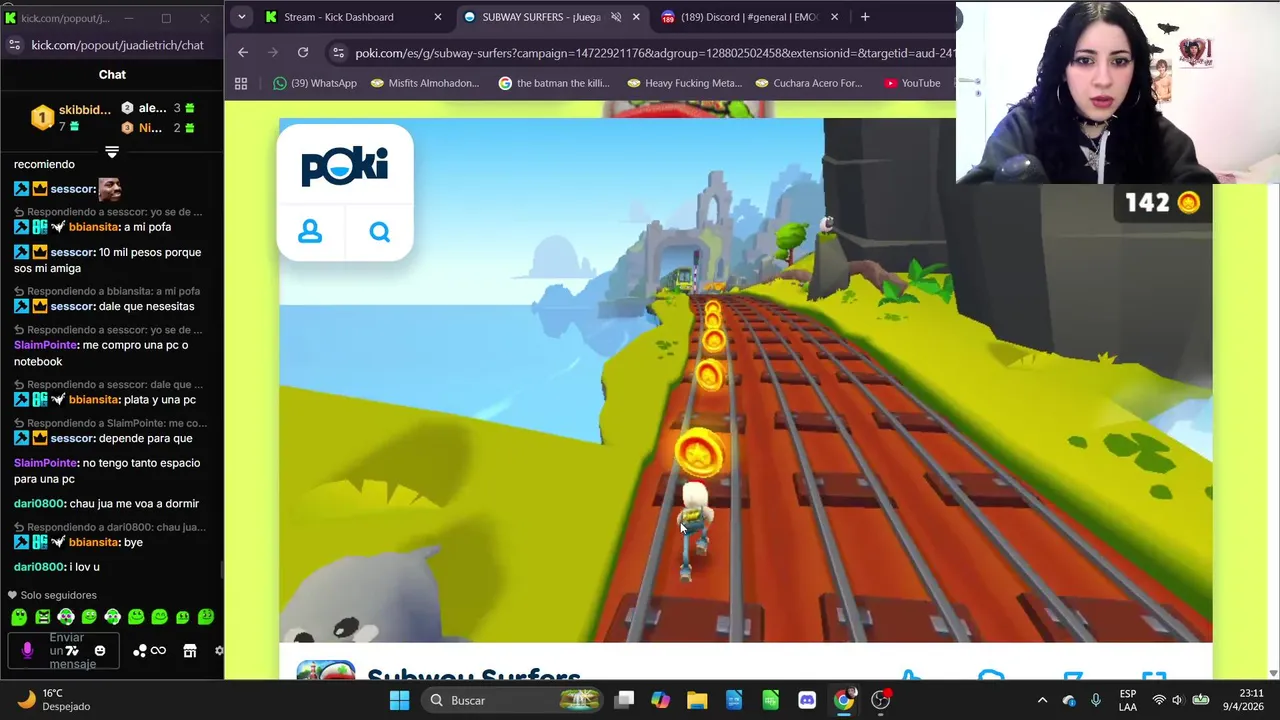Show hidden system tray icons

pyautogui.click(x=1042, y=700)
